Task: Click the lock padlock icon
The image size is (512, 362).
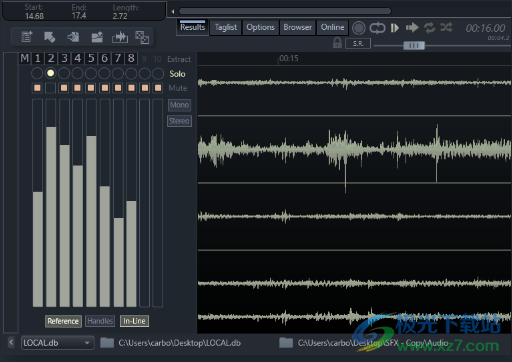Action: coord(337,43)
